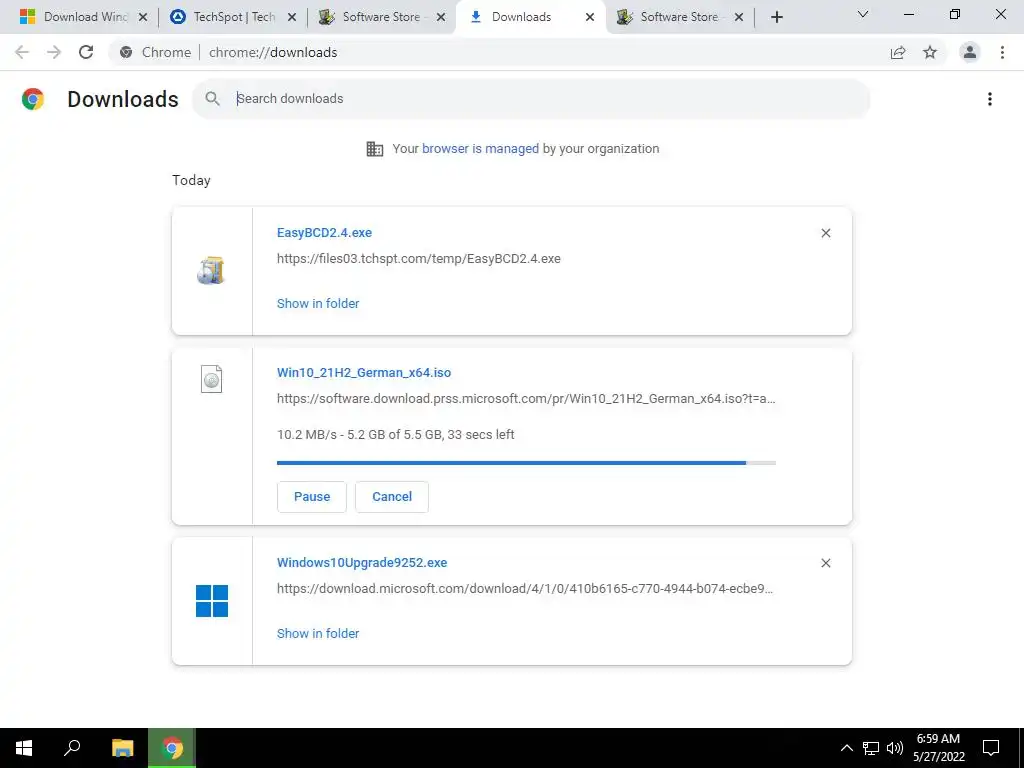1024x768 pixels.
Task: Open the Downloads page more actions menu
Action: tap(990, 99)
